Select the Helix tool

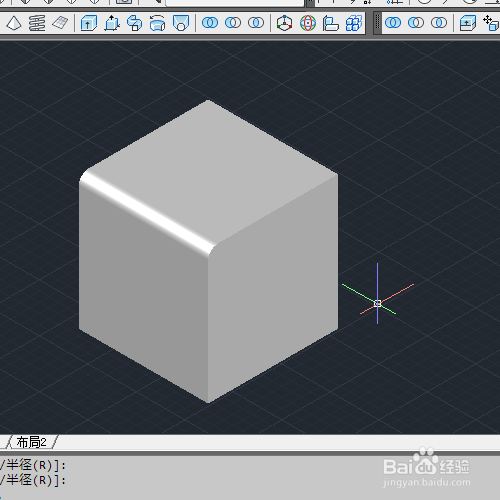pos(37,23)
